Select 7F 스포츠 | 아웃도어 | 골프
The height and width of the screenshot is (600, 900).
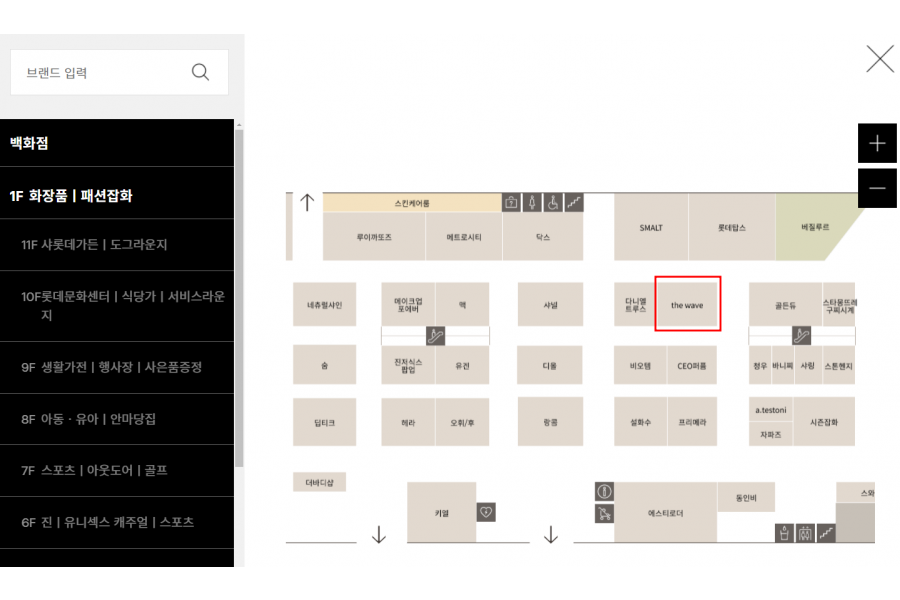tap(117, 471)
